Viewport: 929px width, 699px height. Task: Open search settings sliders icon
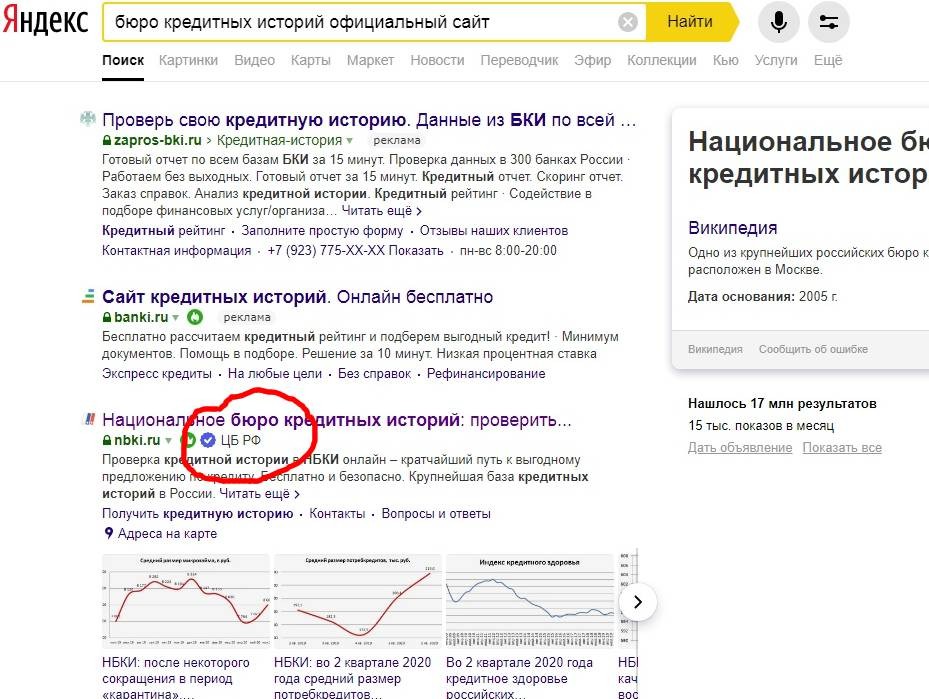[828, 22]
